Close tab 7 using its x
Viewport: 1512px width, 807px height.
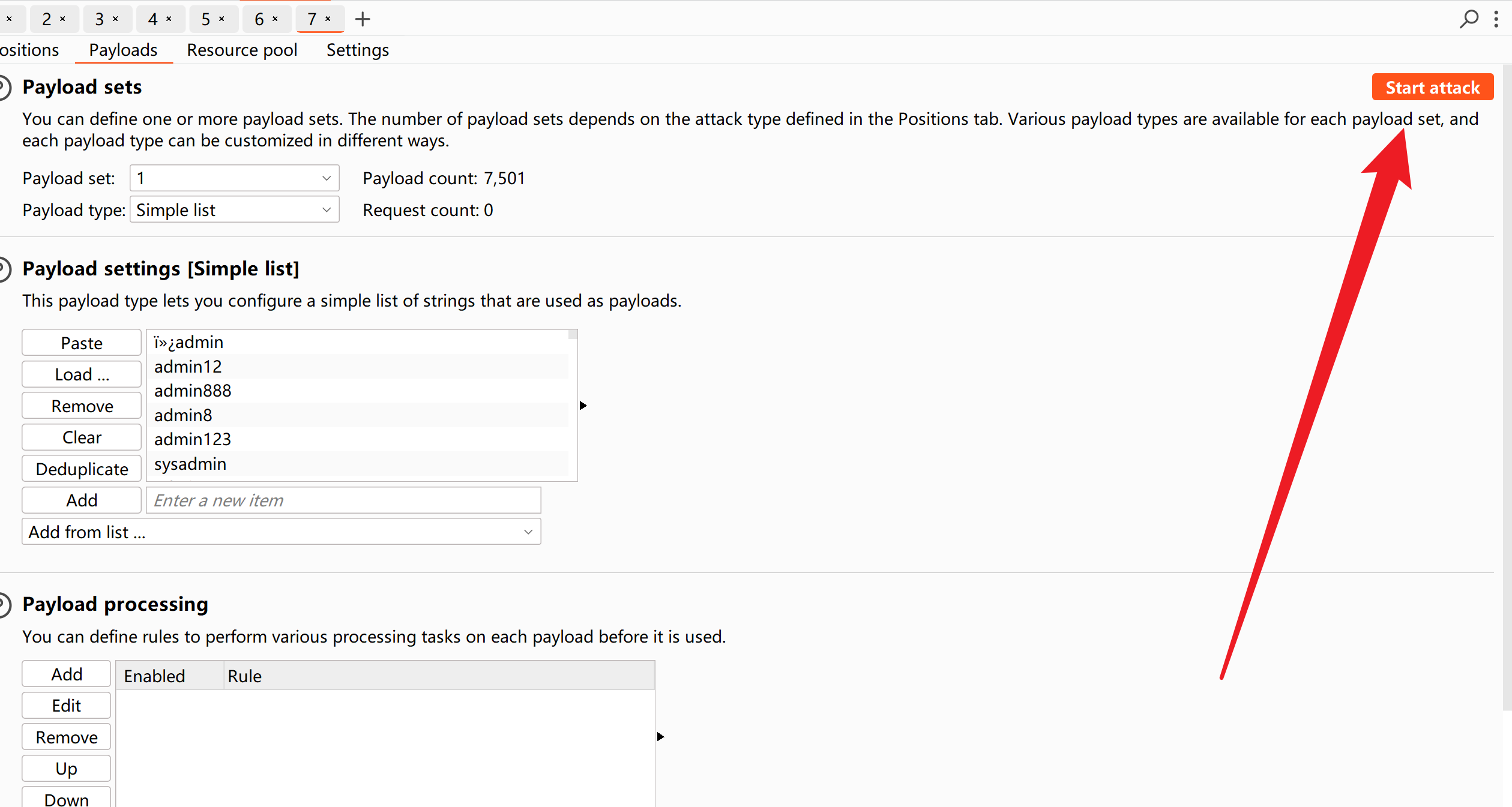[x=328, y=19]
